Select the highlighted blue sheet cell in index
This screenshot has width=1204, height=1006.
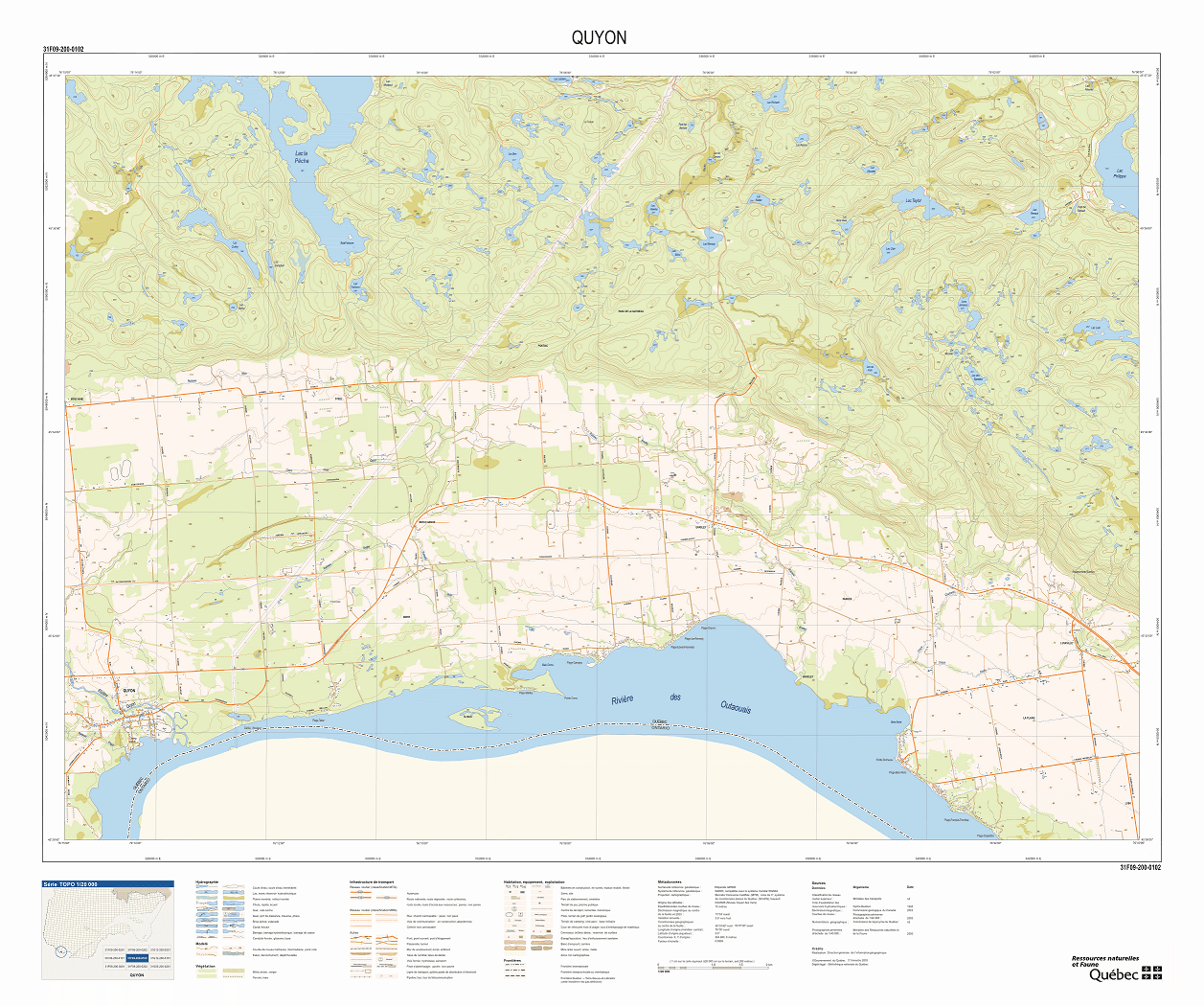pyautogui.click(x=137, y=957)
